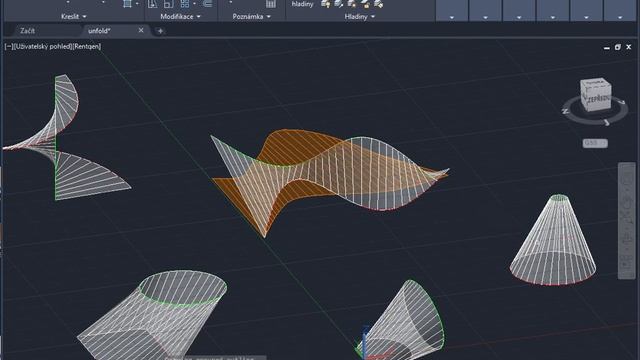
Task: Open a new drawing tab with plus
Action: (160, 31)
